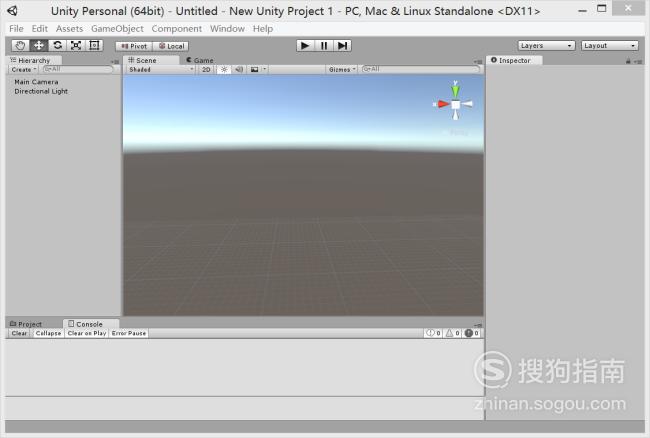Open the File menu

(16, 29)
